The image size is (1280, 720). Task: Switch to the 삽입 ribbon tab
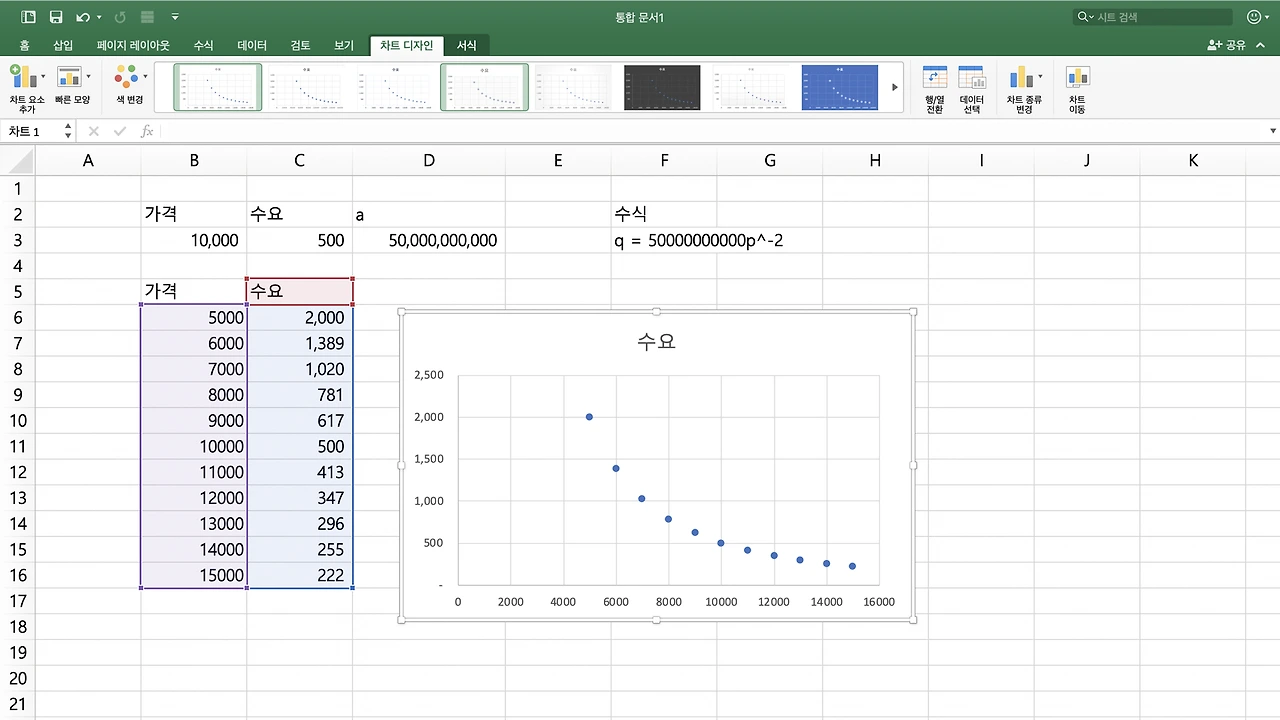(x=63, y=45)
